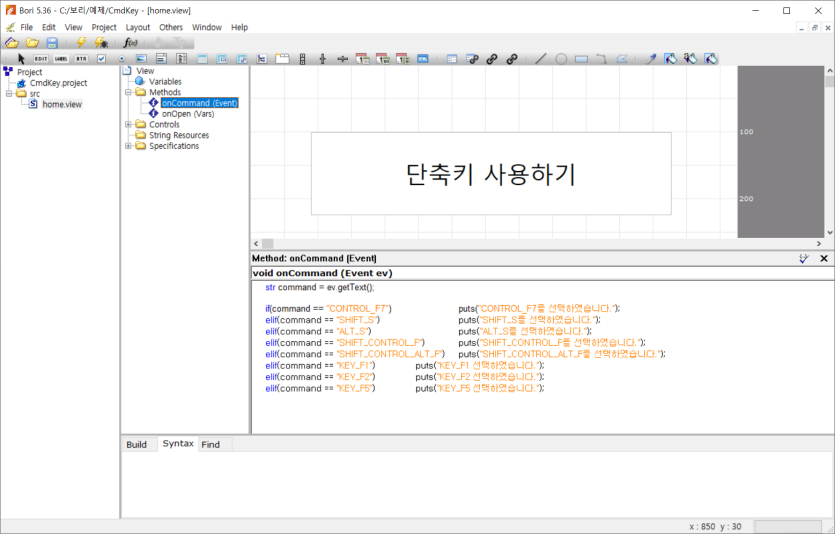Click the code line str command = ev.getText();
This screenshot has width=835, height=534.
click(320, 287)
